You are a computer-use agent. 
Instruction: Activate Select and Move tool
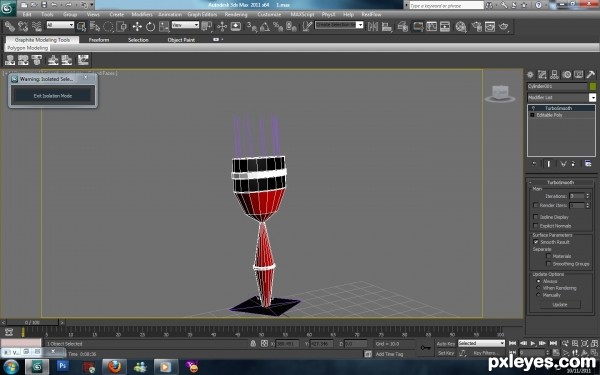[137, 26]
